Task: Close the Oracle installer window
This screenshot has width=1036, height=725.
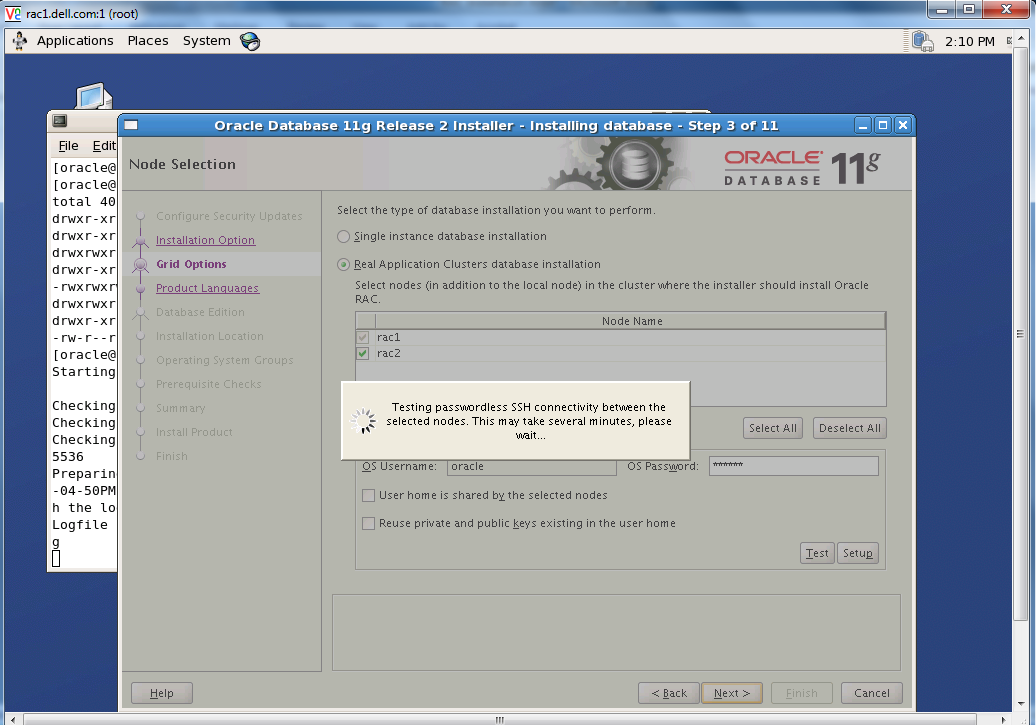Action: pos(903,125)
